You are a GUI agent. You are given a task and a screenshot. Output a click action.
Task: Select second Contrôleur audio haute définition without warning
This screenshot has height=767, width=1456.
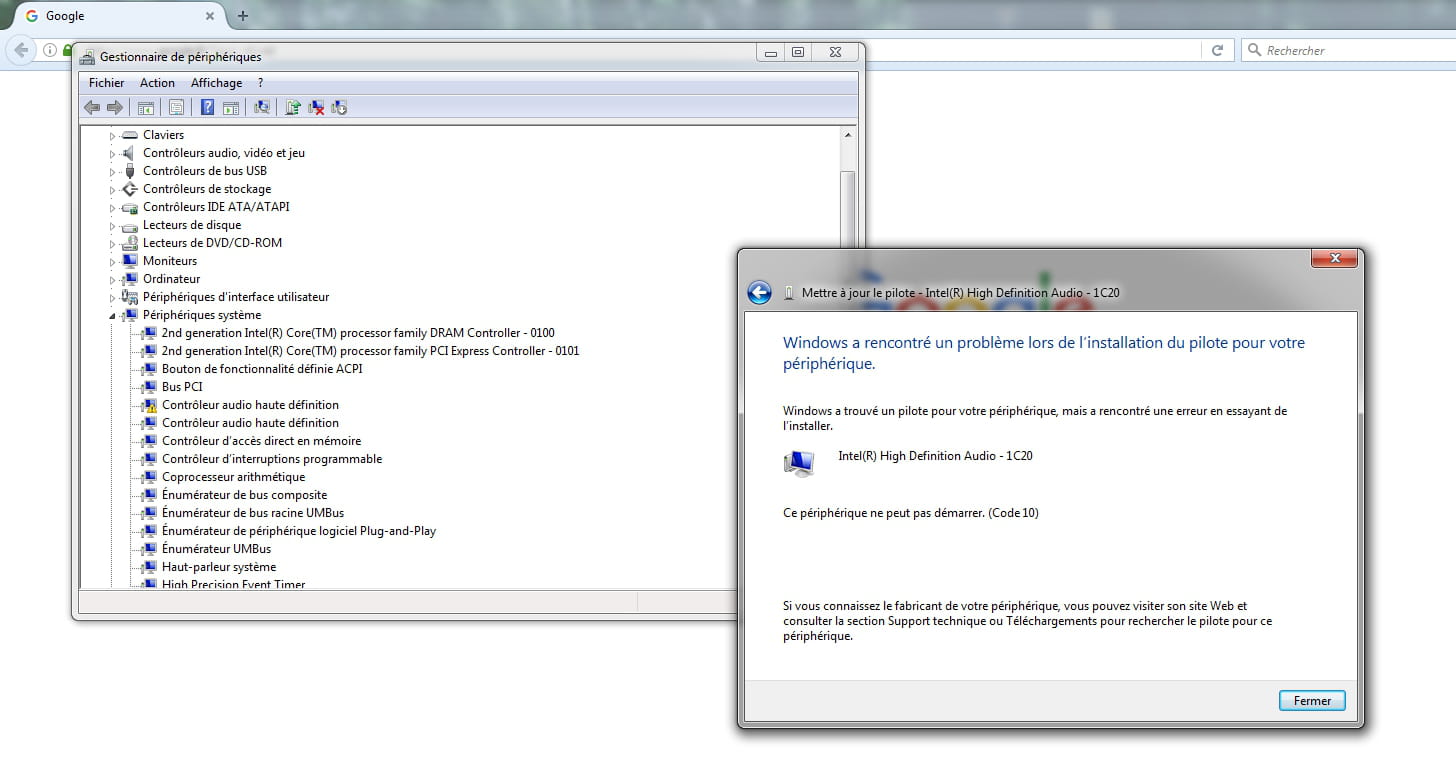(x=250, y=423)
